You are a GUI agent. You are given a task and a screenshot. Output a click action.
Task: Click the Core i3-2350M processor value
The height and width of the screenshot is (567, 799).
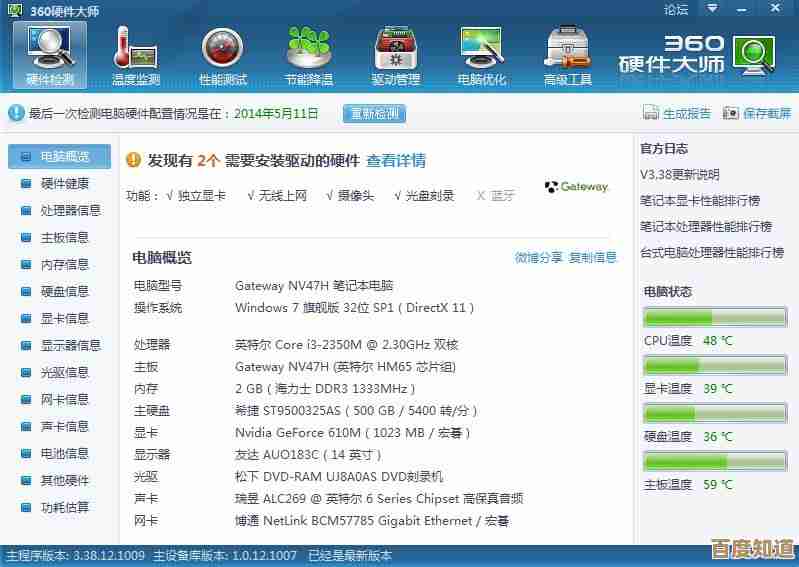[x=346, y=345]
